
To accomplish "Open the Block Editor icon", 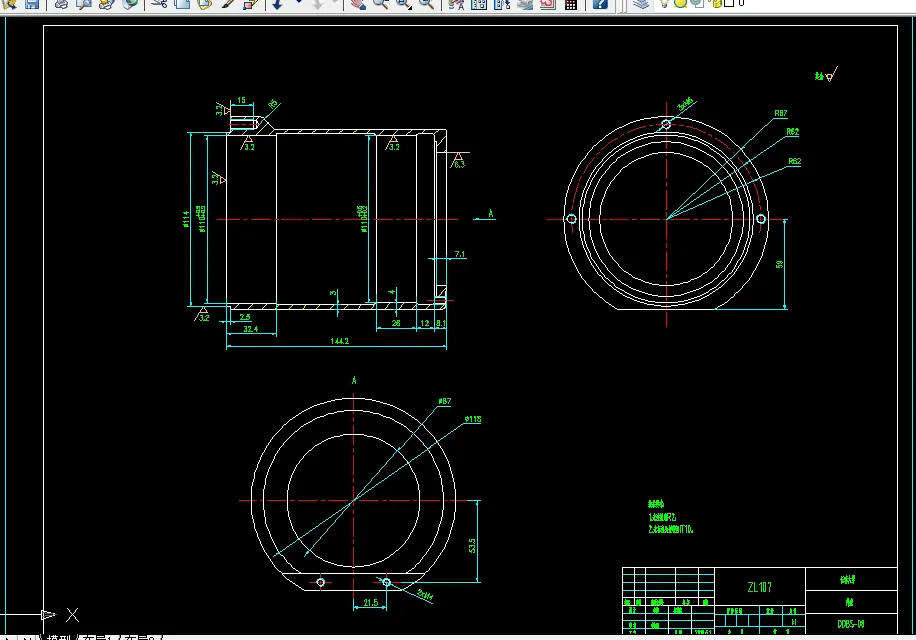I will [251, 4].
